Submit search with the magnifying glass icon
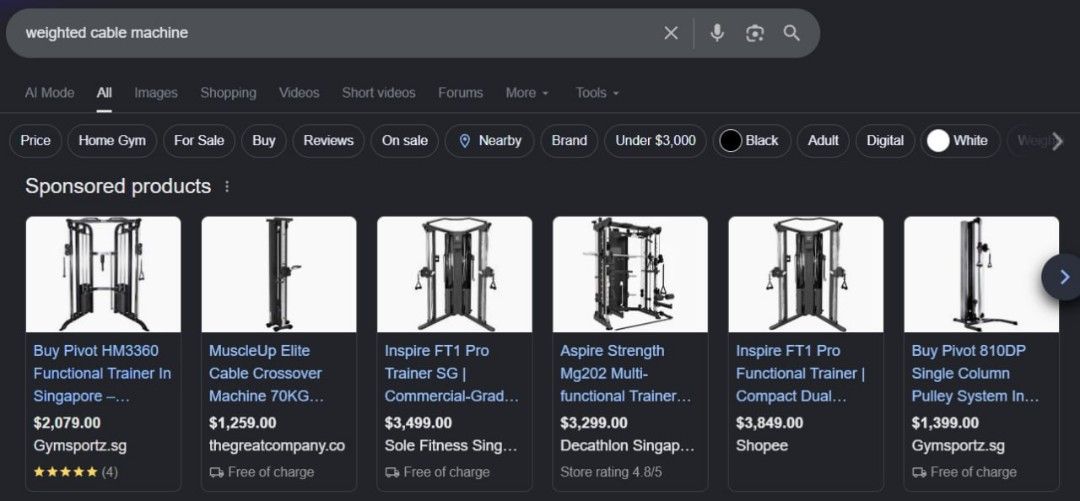This screenshot has width=1080, height=501. [x=791, y=33]
